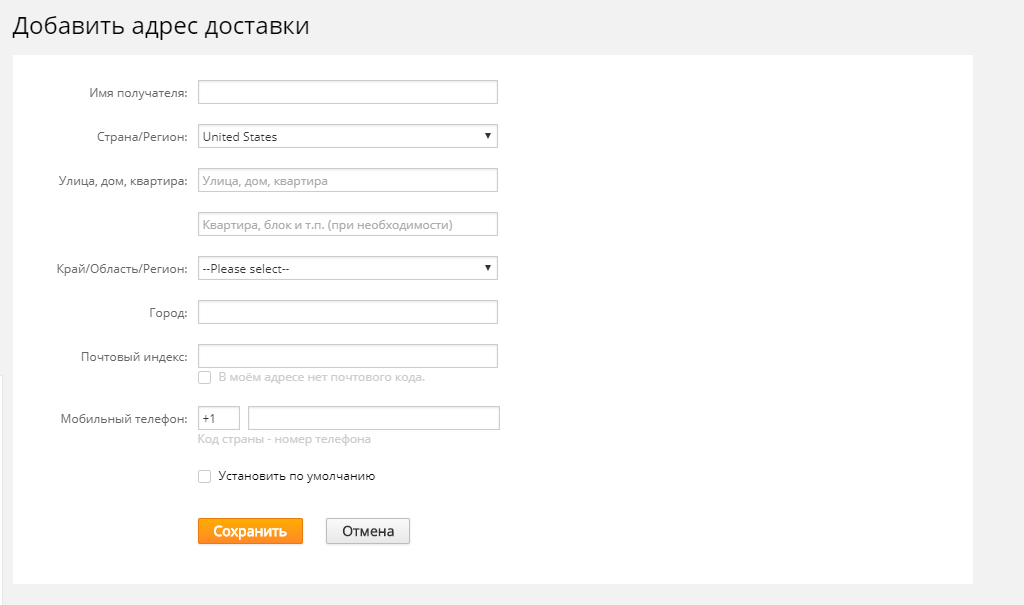Click the Мобильный телефон label
Screen dimensions: 1024x605
124,419
